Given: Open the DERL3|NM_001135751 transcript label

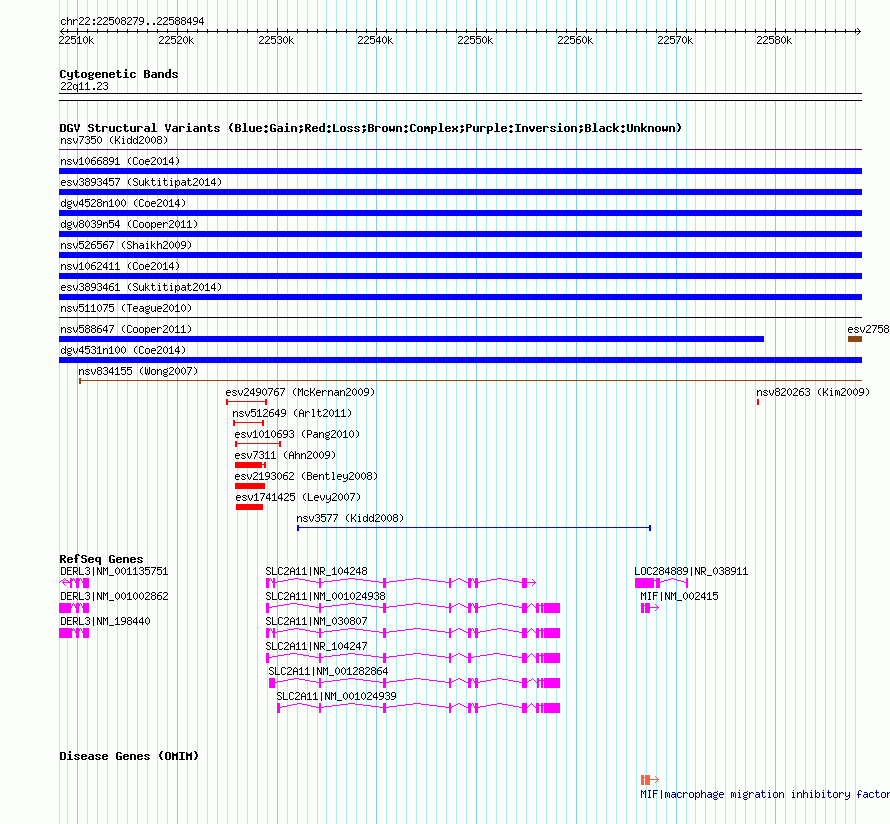Looking at the screenshot, I should click(114, 571).
